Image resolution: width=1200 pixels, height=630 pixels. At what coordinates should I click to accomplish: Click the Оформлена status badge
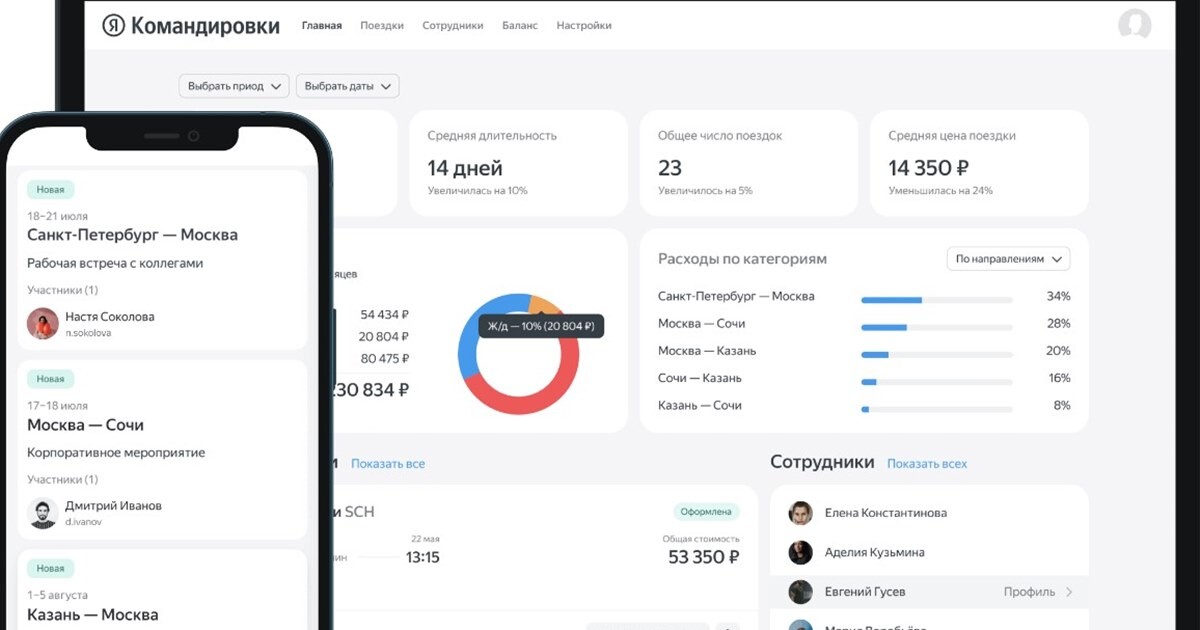[x=706, y=512]
